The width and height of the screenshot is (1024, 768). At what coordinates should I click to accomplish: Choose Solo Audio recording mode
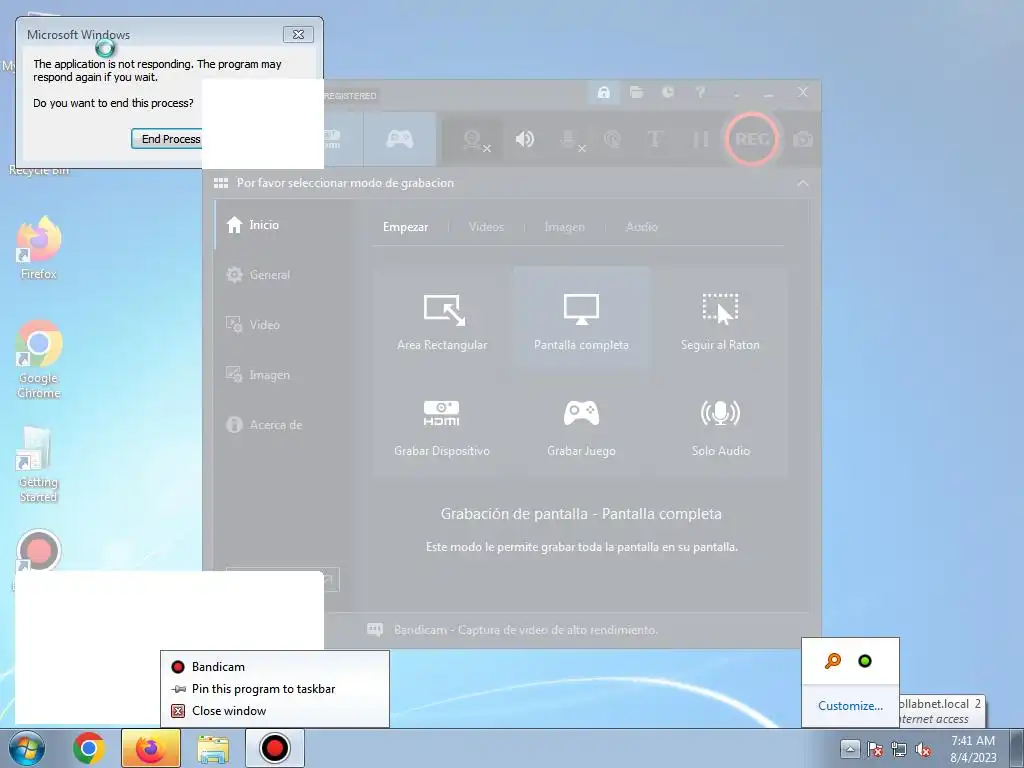click(x=720, y=427)
